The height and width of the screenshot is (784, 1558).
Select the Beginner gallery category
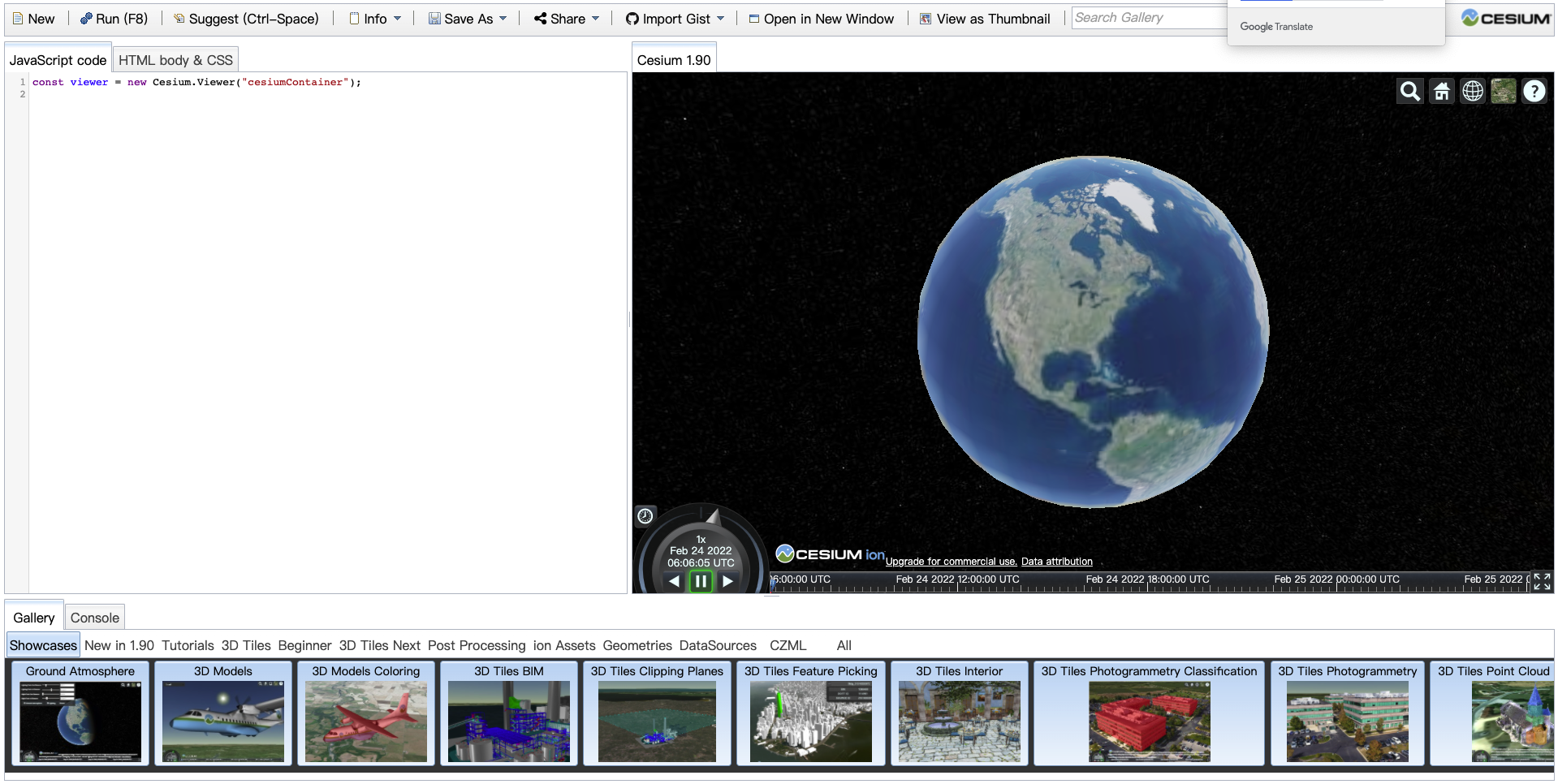point(304,645)
